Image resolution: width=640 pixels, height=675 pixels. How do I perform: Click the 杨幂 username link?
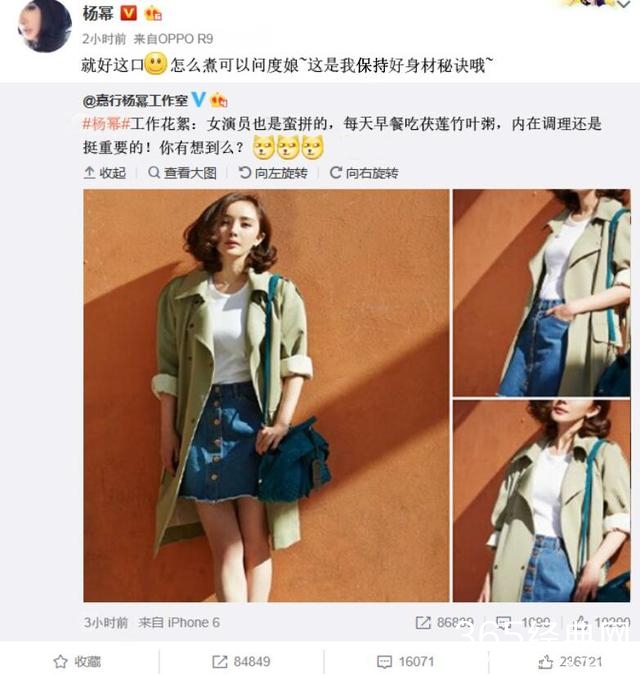click(98, 14)
